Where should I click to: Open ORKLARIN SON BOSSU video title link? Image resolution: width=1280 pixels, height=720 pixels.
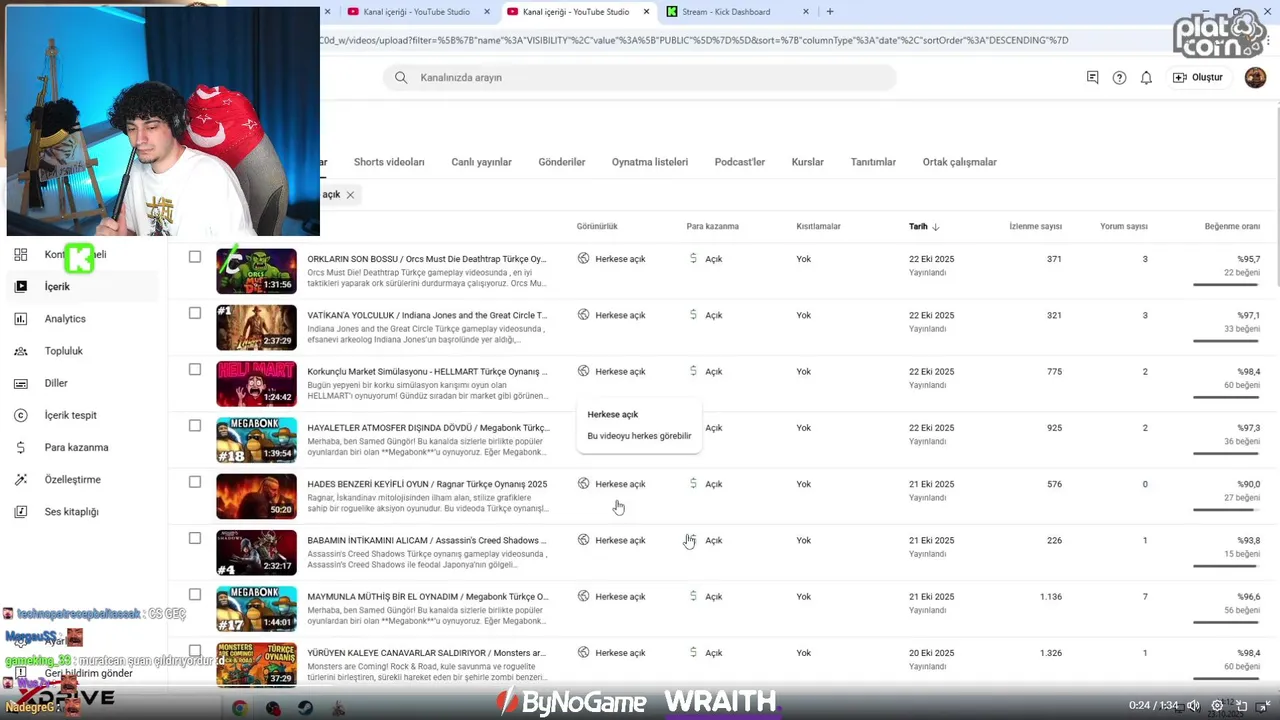coord(426,259)
